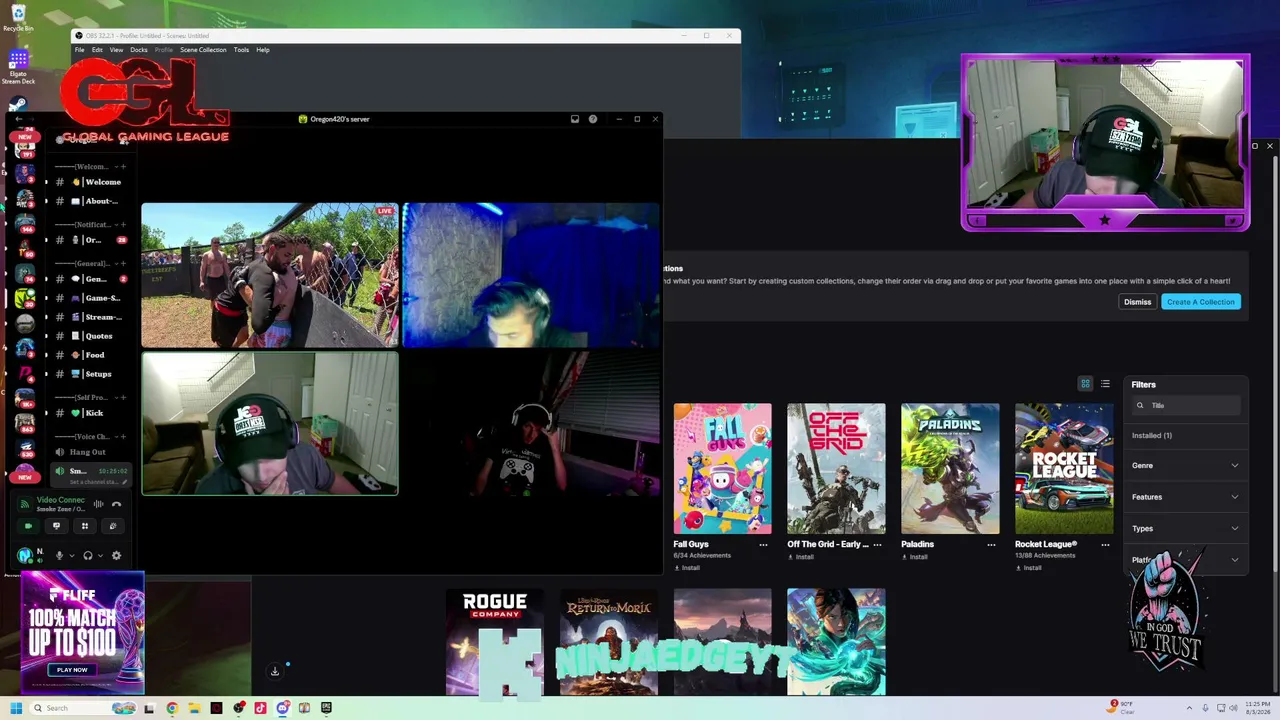The height and width of the screenshot is (720, 1280).
Task: Open Paladins more options menu
Action: click(x=991, y=545)
